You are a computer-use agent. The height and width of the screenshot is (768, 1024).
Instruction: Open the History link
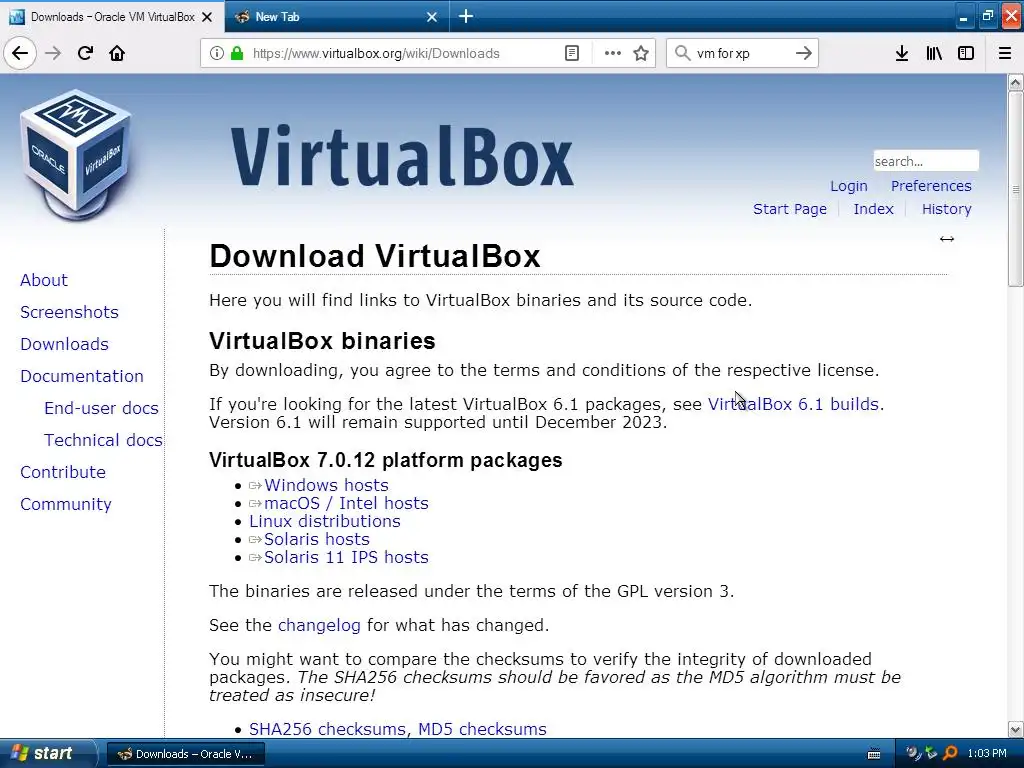(x=946, y=209)
